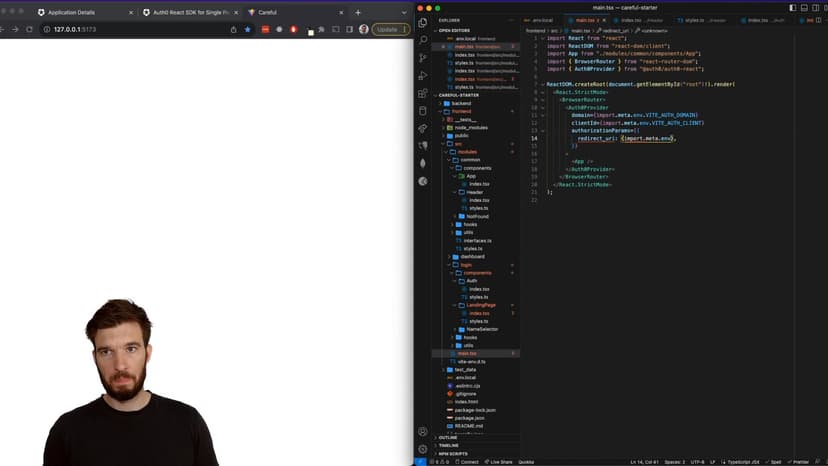Expand the OUTLINE section

point(448,437)
